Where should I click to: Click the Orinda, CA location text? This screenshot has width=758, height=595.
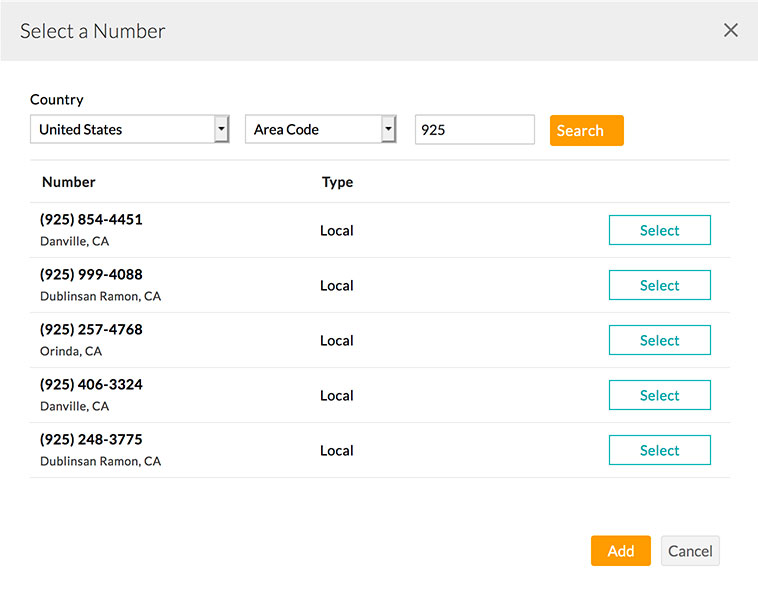(x=71, y=351)
